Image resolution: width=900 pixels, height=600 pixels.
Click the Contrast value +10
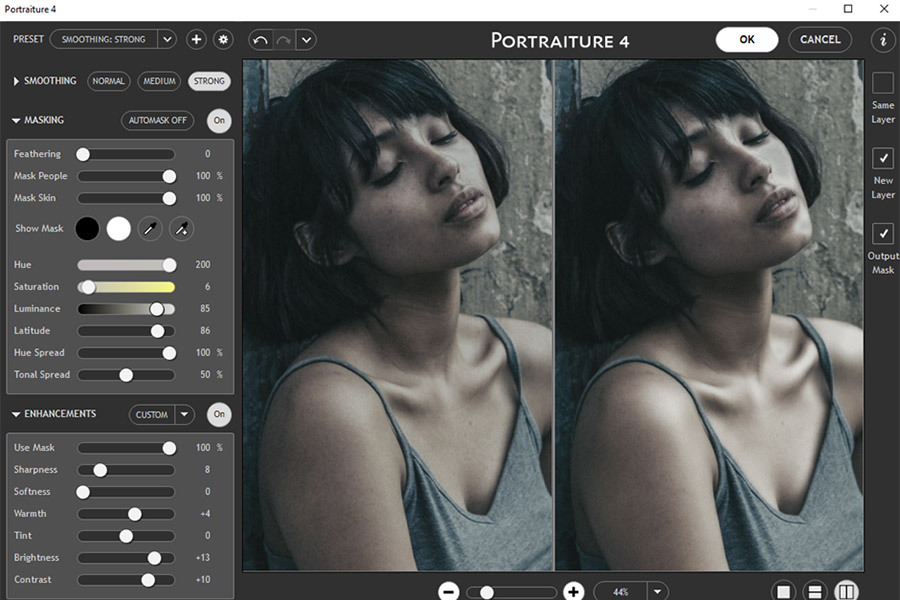coord(203,580)
